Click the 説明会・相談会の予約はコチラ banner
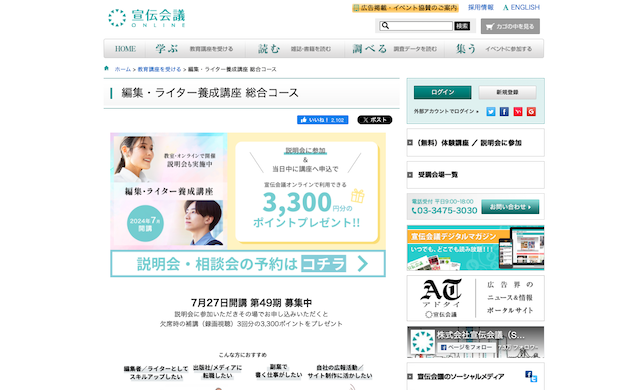 tap(248, 264)
